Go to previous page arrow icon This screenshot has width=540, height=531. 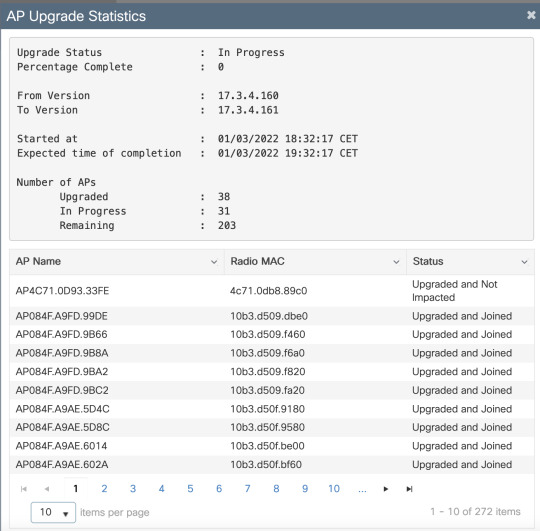[x=47, y=489]
